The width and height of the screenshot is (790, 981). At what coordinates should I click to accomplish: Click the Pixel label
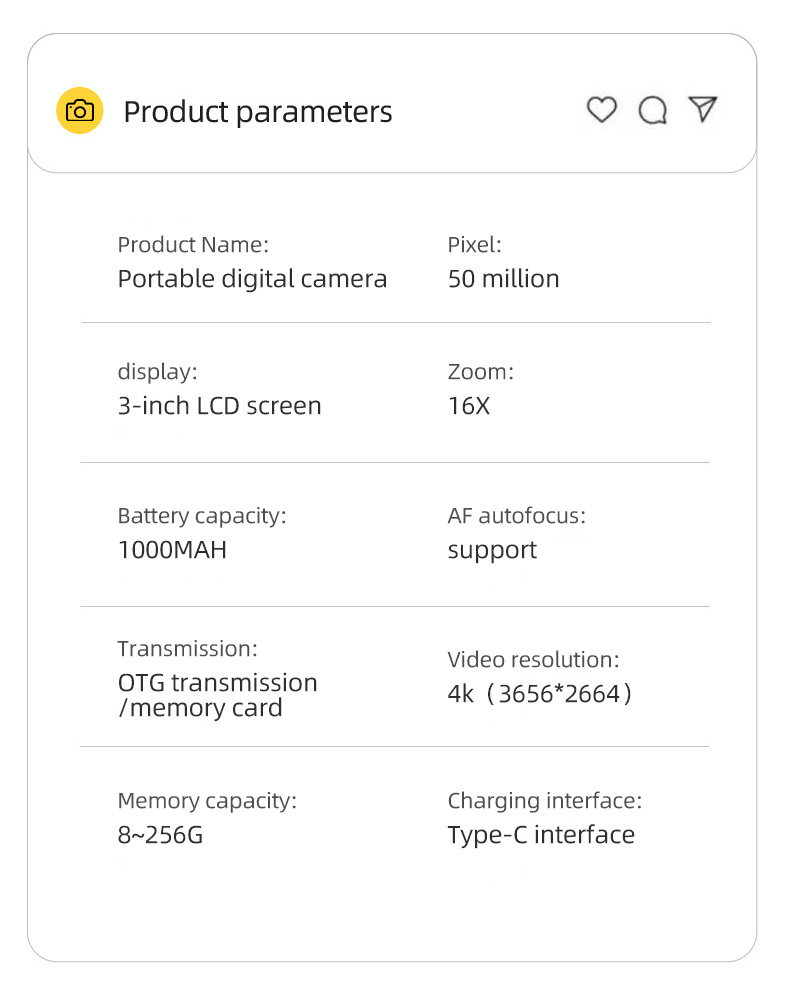coord(474,245)
